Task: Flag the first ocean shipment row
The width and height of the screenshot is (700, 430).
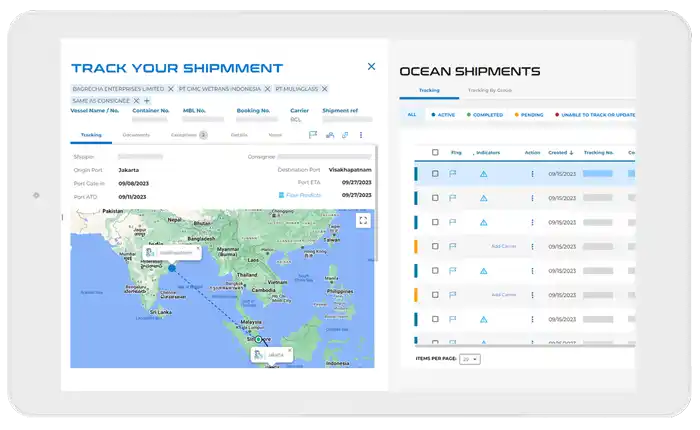Action: [453, 174]
